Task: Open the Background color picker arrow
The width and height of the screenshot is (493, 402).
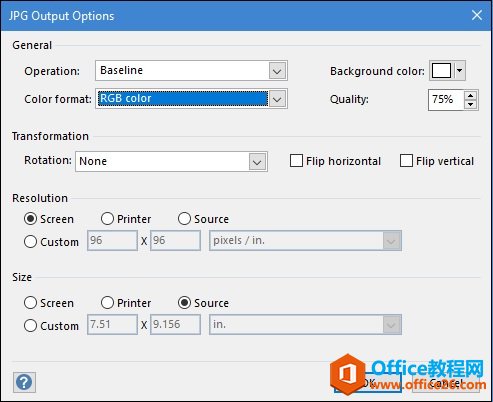Action: tap(460, 70)
